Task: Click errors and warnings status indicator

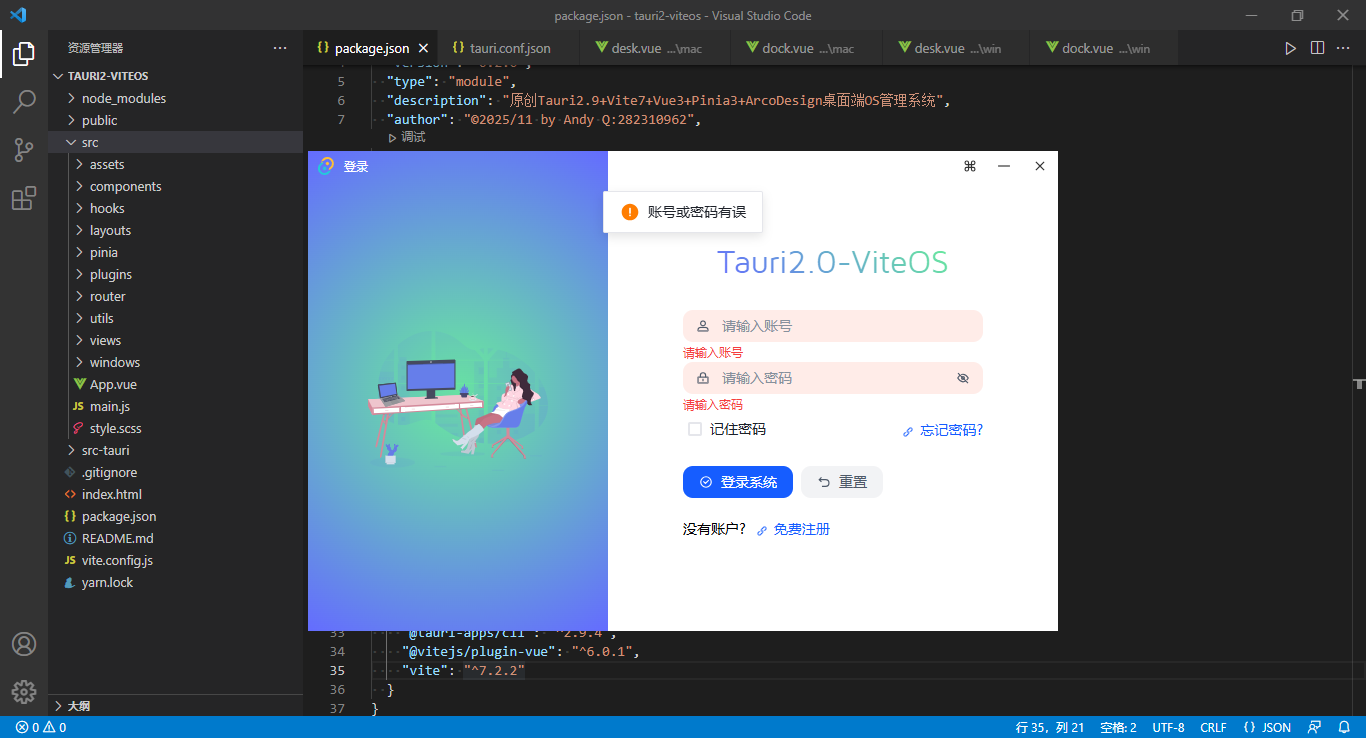Action: pyautogui.click(x=41, y=728)
